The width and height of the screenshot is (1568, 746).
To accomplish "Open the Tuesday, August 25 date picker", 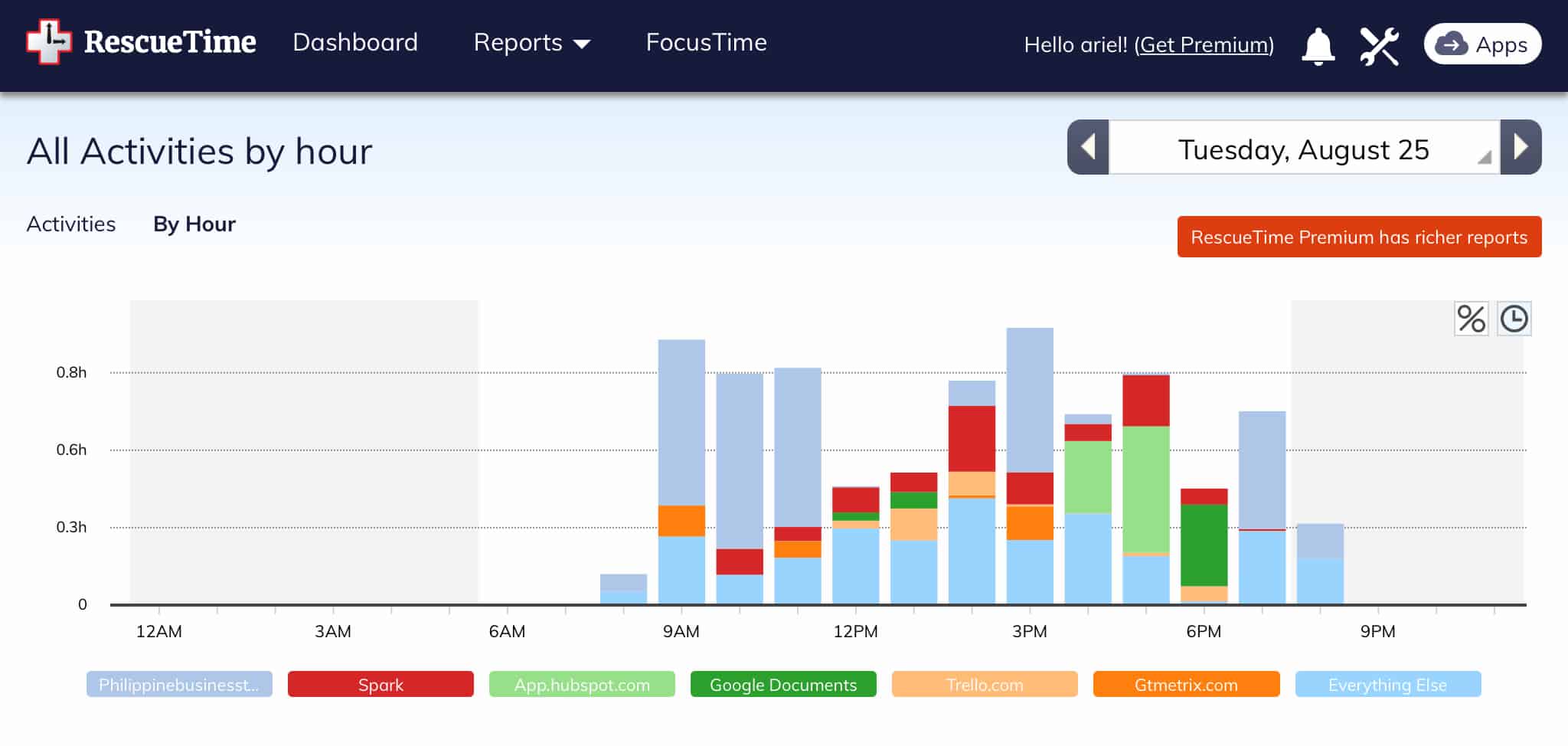I will (x=1304, y=148).
